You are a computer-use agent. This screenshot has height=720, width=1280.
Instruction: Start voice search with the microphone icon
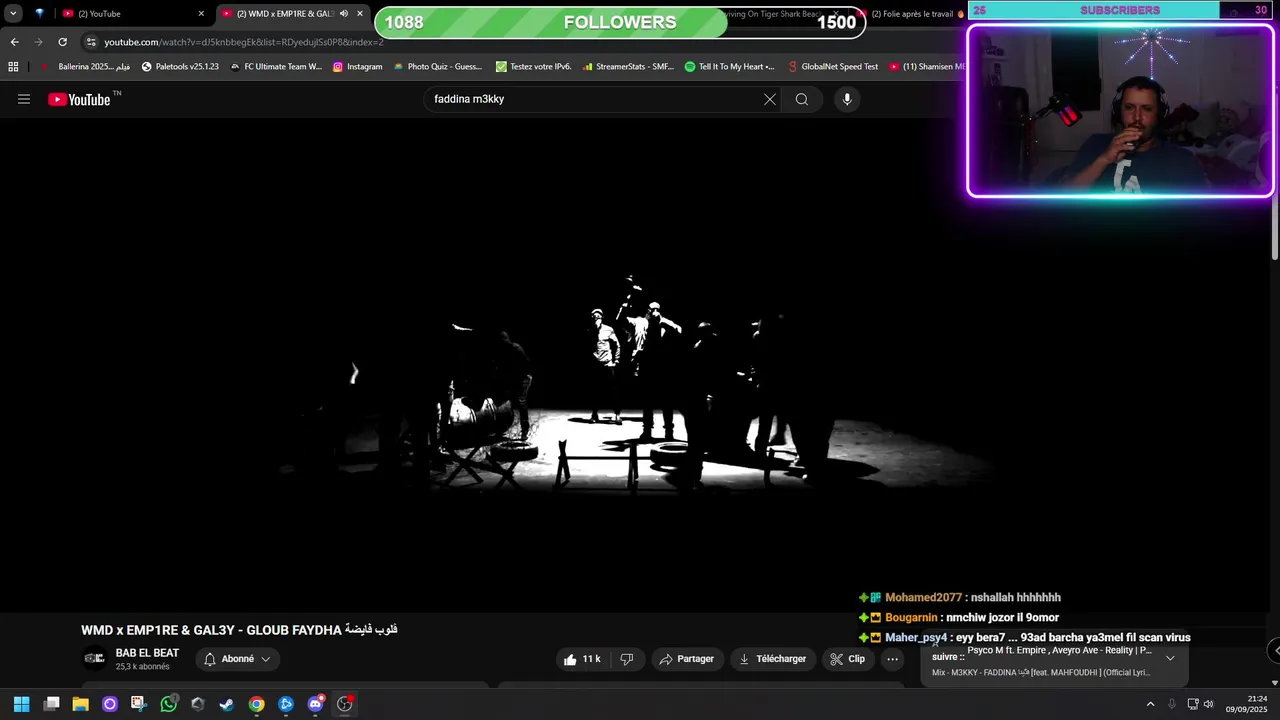847,99
